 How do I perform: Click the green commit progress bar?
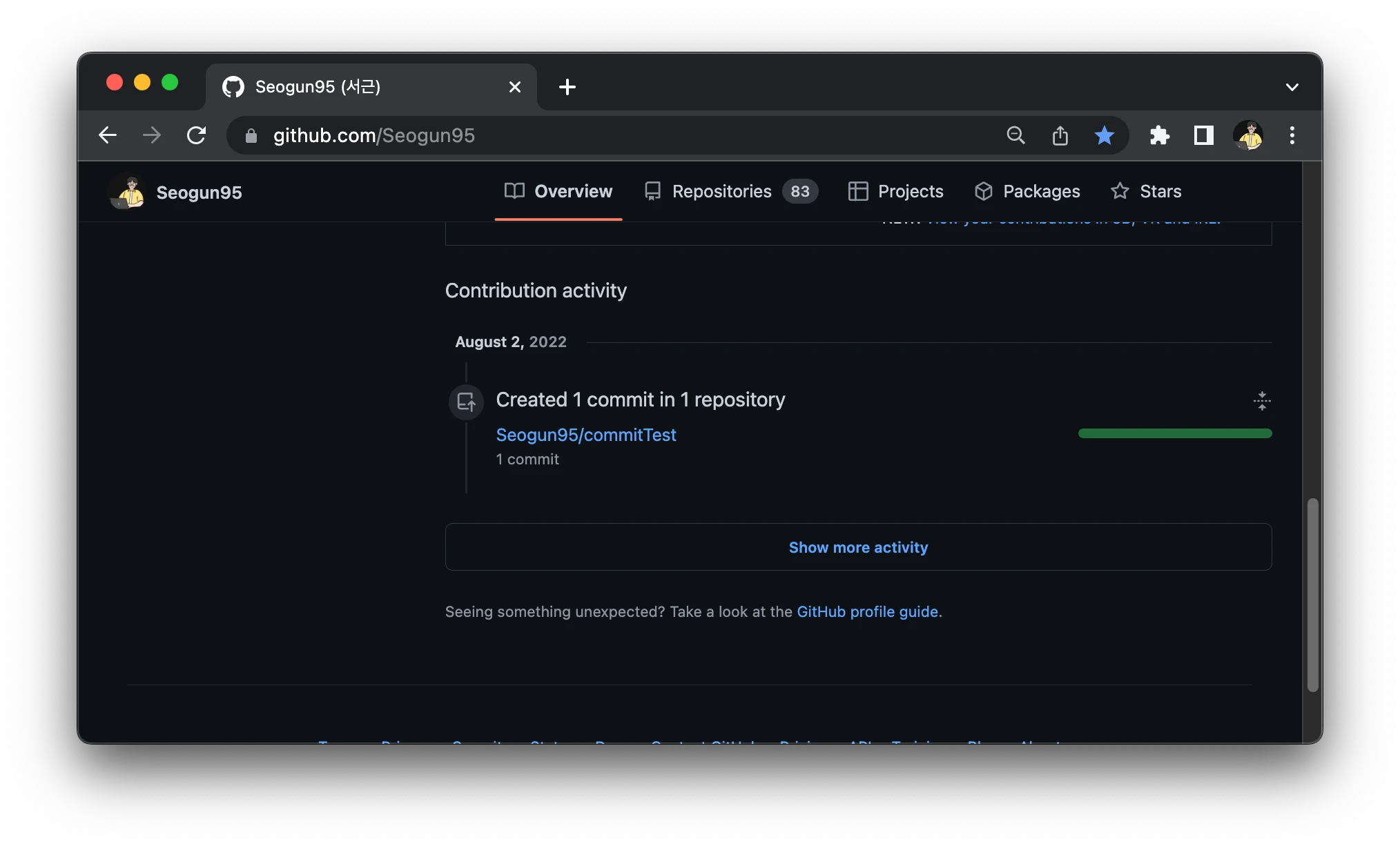pyautogui.click(x=1175, y=433)
